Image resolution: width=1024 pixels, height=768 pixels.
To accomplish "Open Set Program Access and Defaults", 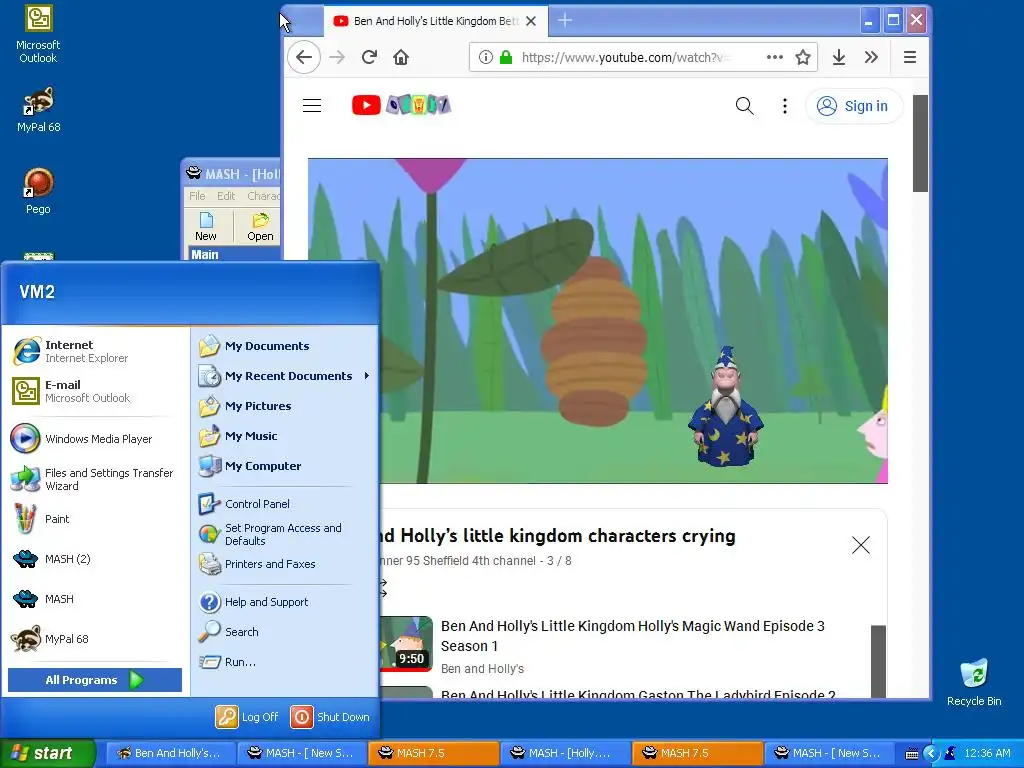I will pyautogui.click(x=284, y=534).
